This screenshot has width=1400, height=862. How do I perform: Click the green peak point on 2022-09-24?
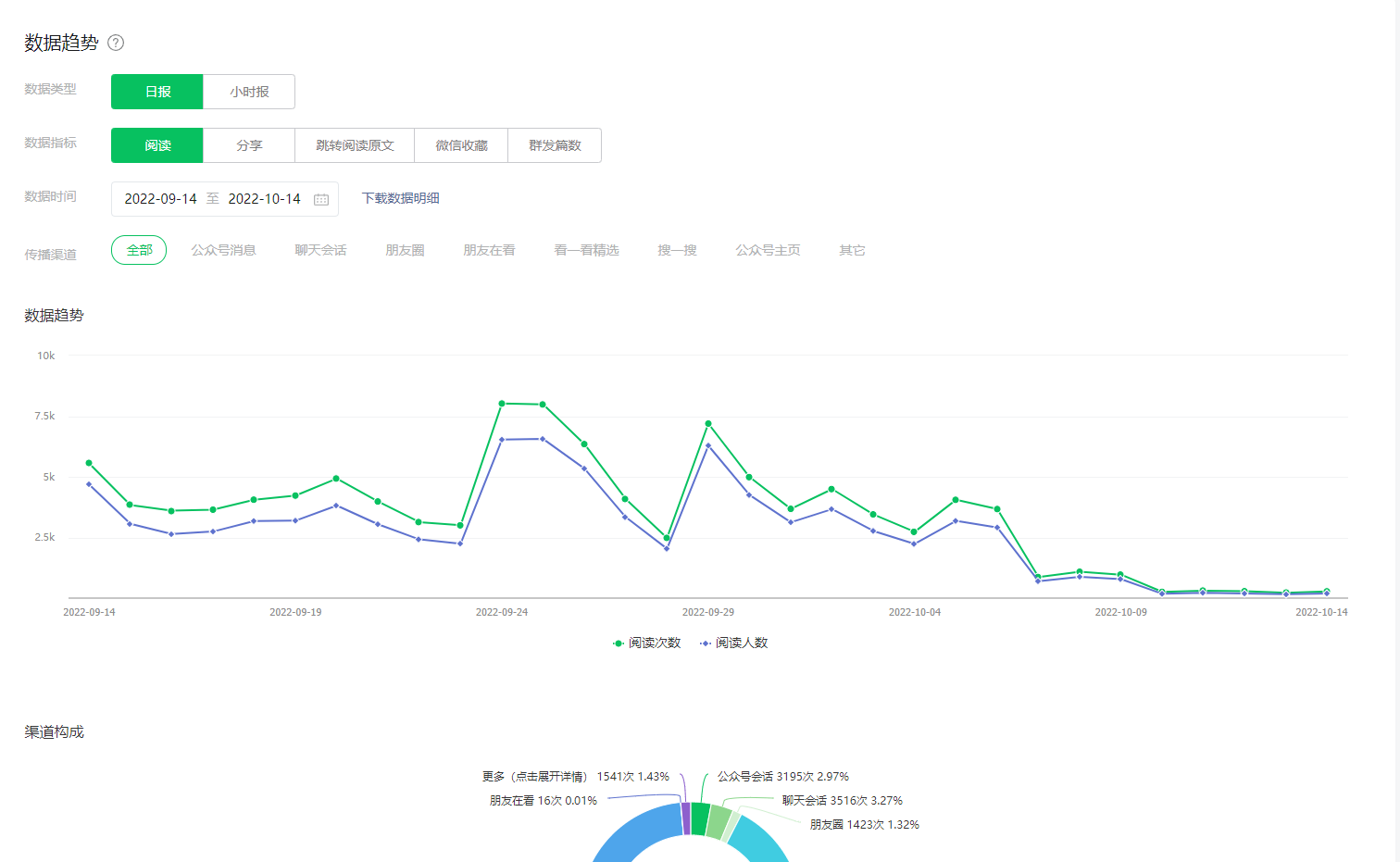(x=502, y=404)
